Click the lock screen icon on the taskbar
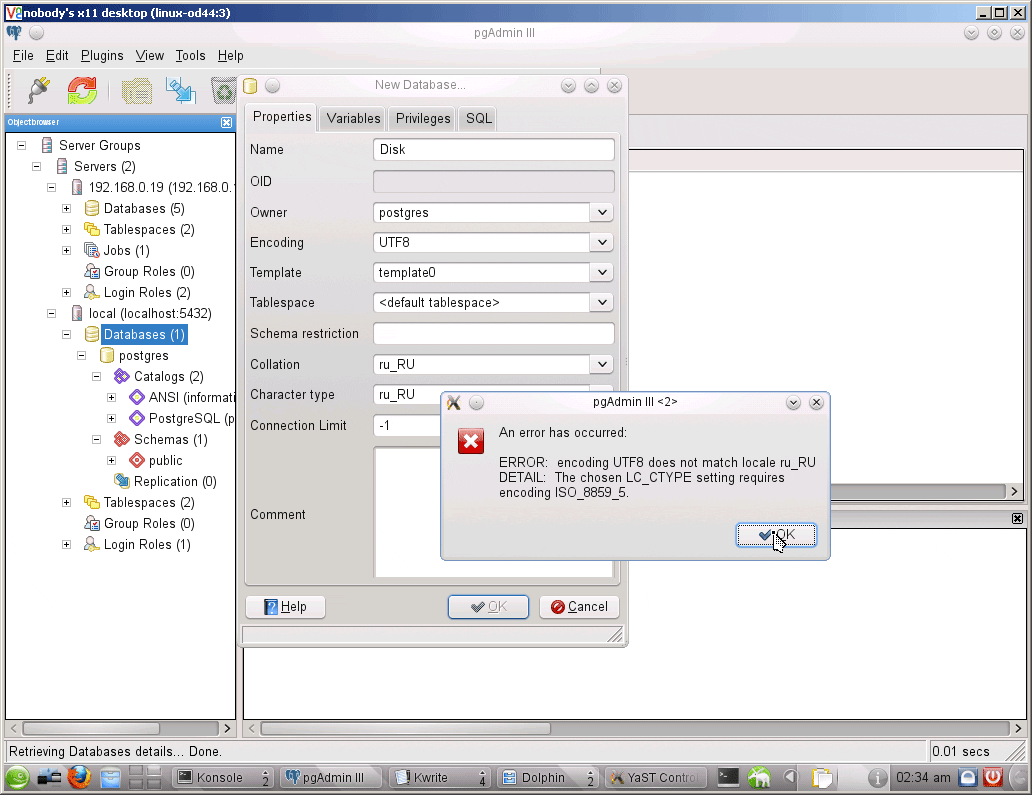This screenshot has height=795, width=1032. [x=968, y=777]
